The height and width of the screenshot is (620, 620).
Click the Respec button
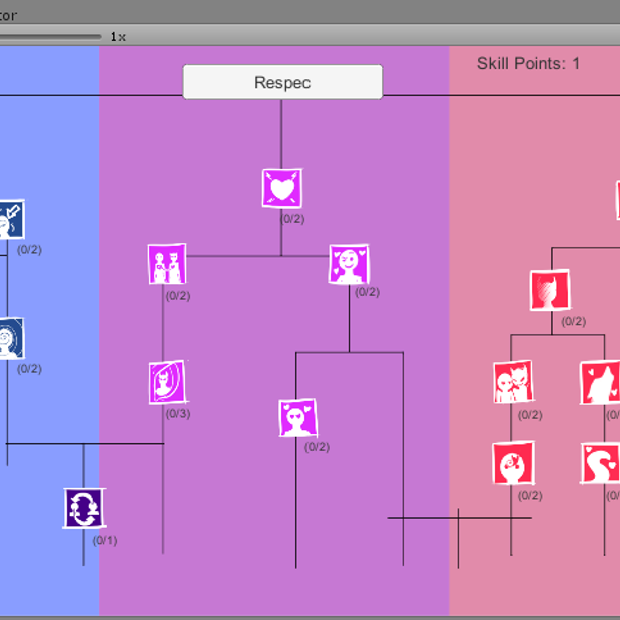(282, 82)
